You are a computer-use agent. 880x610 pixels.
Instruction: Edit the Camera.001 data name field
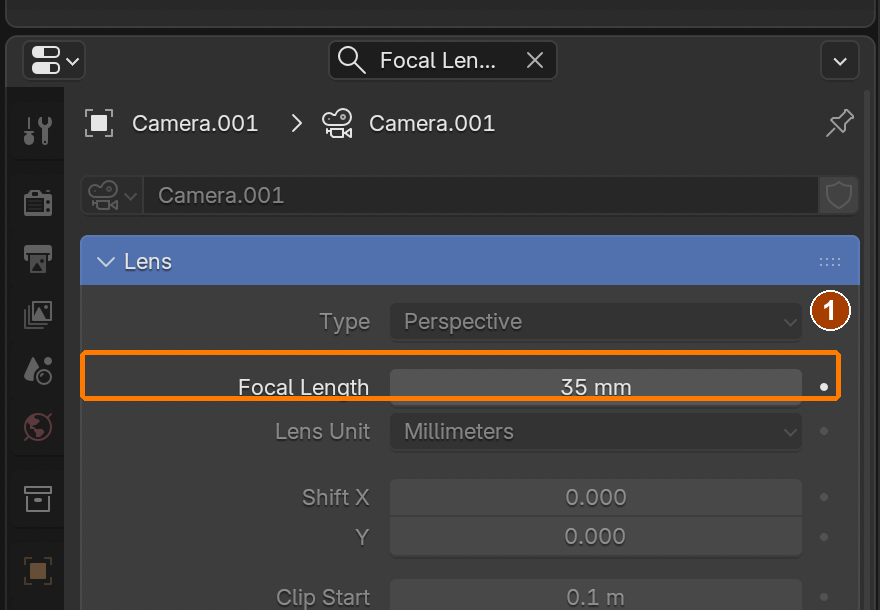480,195
